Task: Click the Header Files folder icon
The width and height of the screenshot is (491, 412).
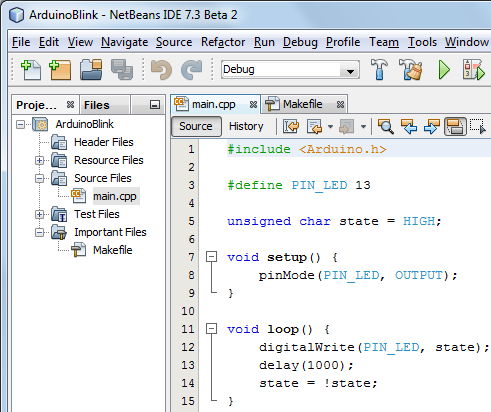Action: point(59,142)
